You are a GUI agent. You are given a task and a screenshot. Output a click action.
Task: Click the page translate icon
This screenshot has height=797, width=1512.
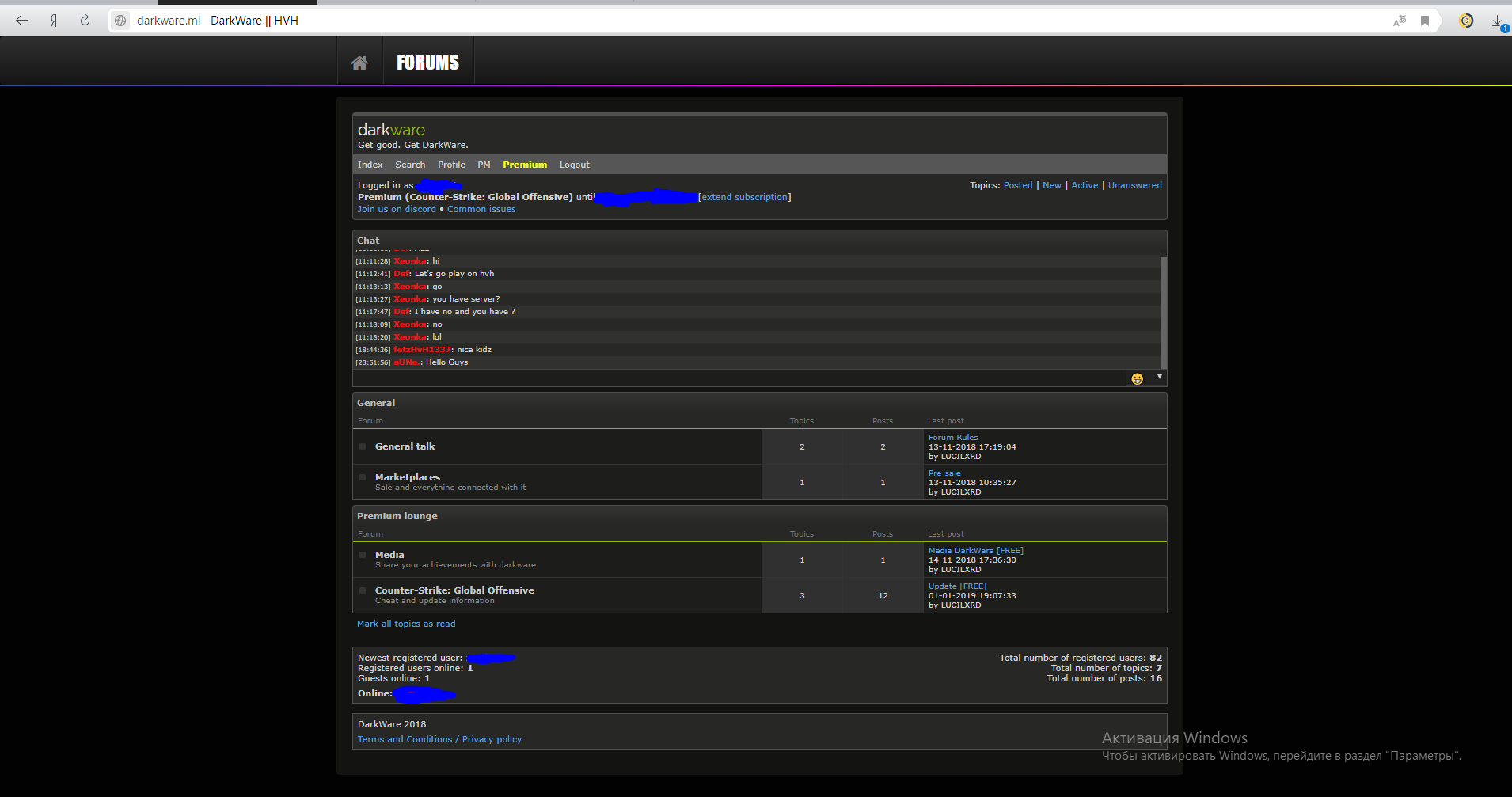click(1400, 21)
